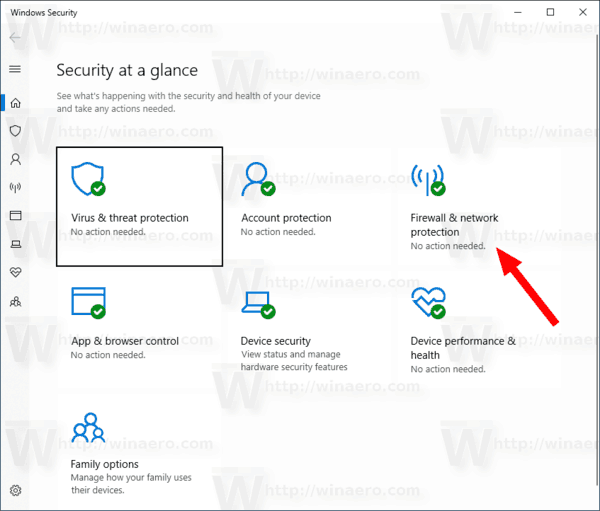
Task: Open the Firewall & network antenna icon in sidebar
Action: (15, 188)
